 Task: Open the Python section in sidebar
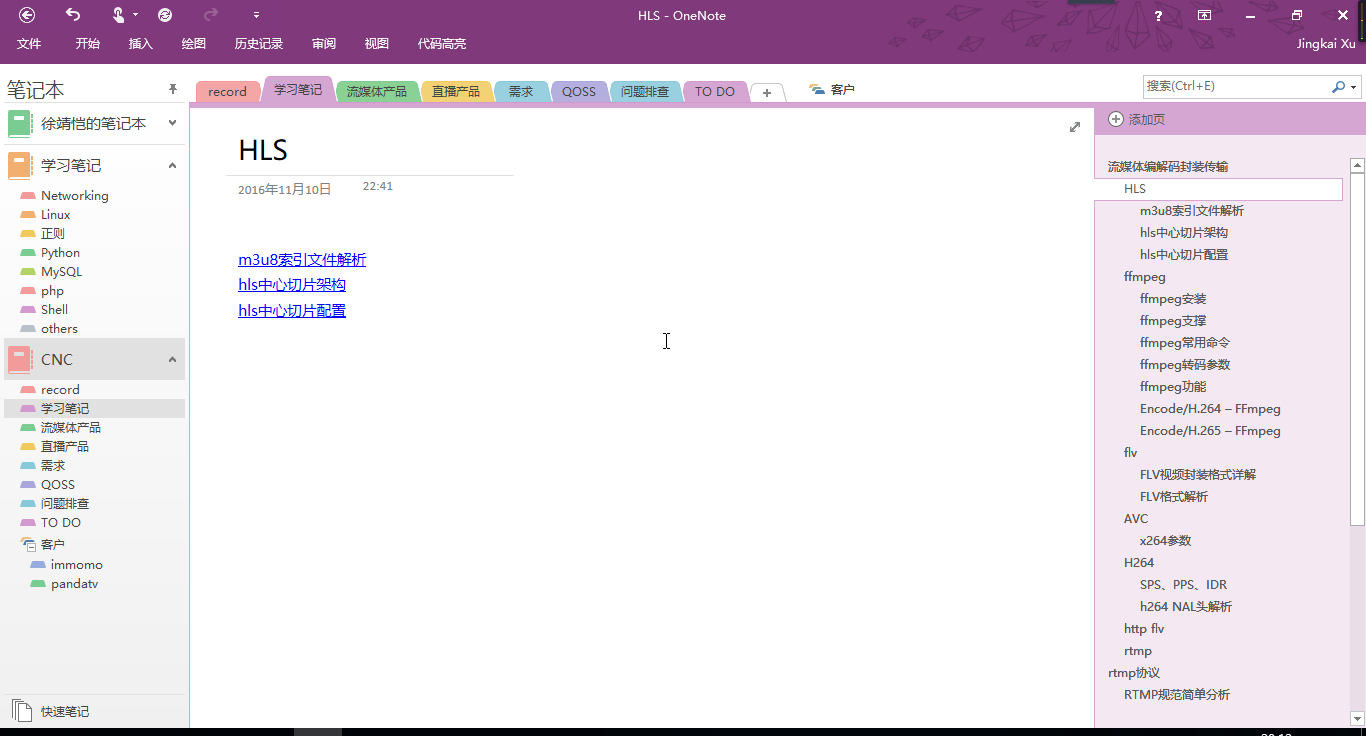click(60, 253)
